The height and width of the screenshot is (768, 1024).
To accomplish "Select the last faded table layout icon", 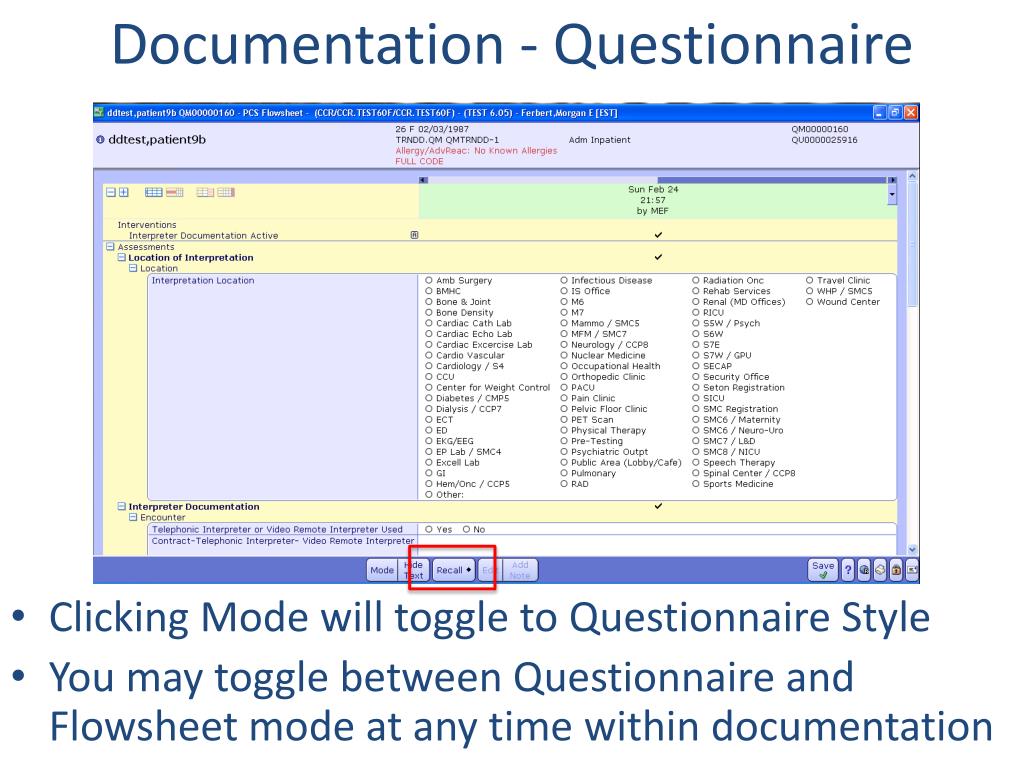I will click(x=226, y=192).
